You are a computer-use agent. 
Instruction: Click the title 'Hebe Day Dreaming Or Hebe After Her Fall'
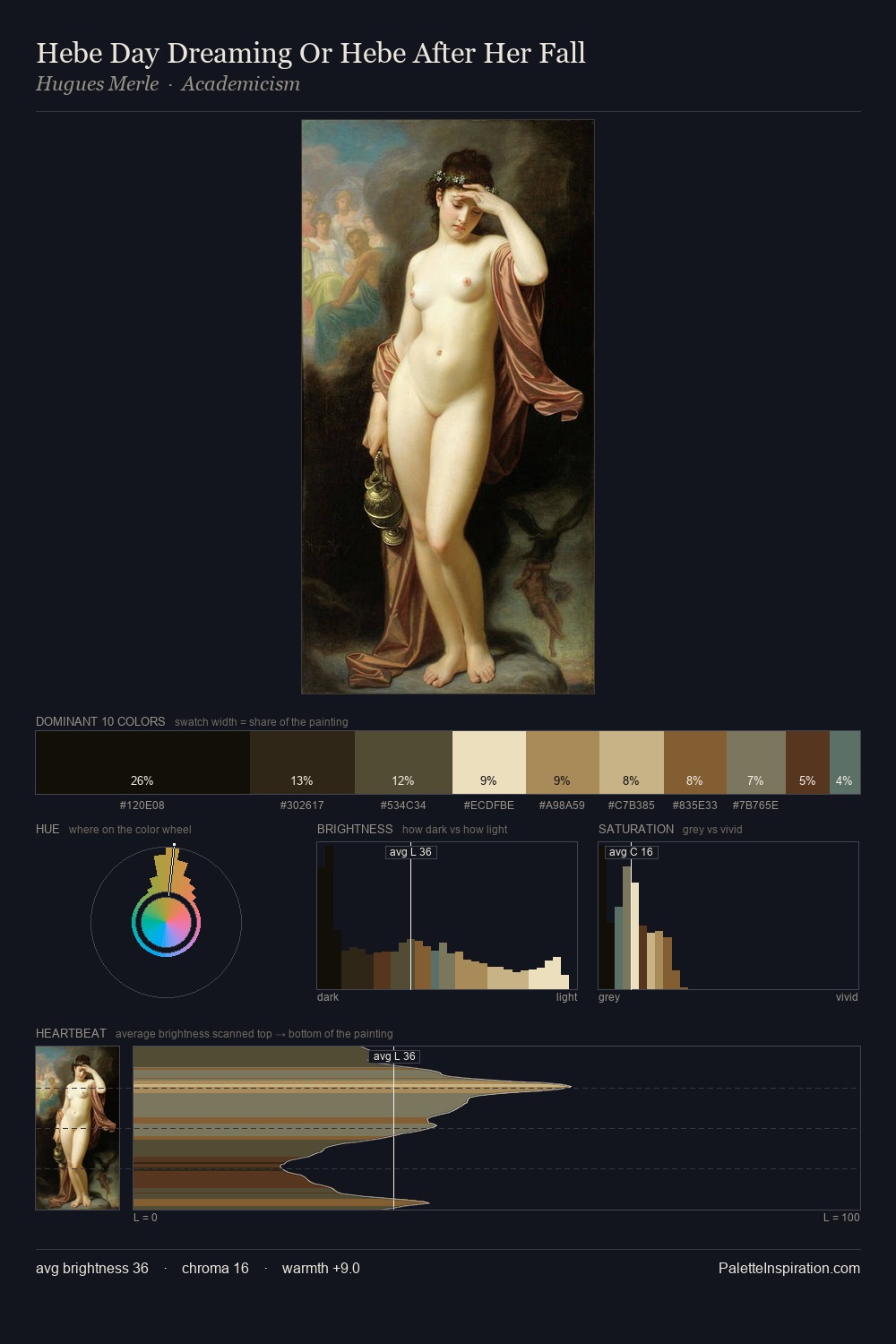pyautogui.click(x=311, y=53)
